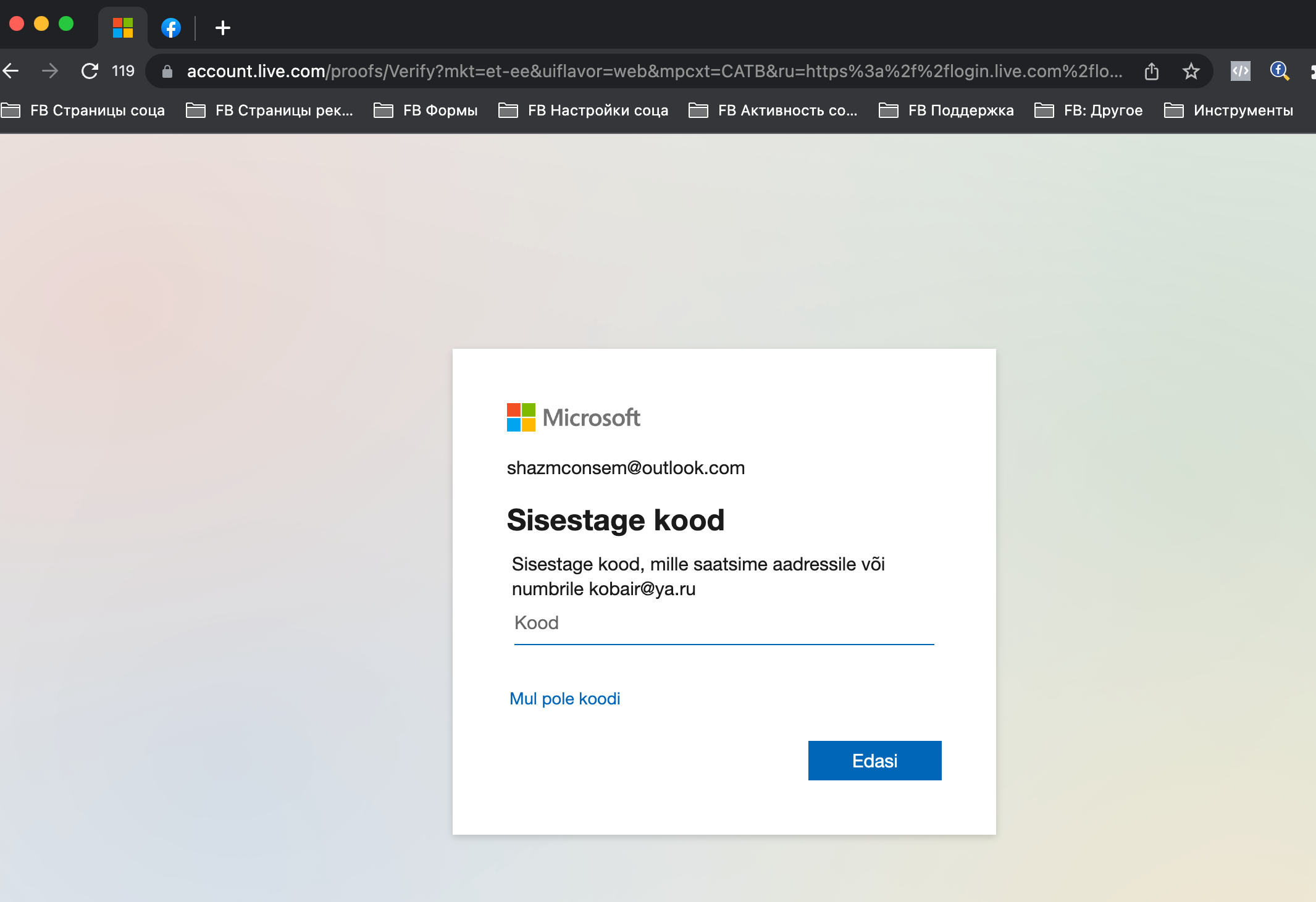Click the share icon in the address bar
1316x902 pixels.
1151,71
